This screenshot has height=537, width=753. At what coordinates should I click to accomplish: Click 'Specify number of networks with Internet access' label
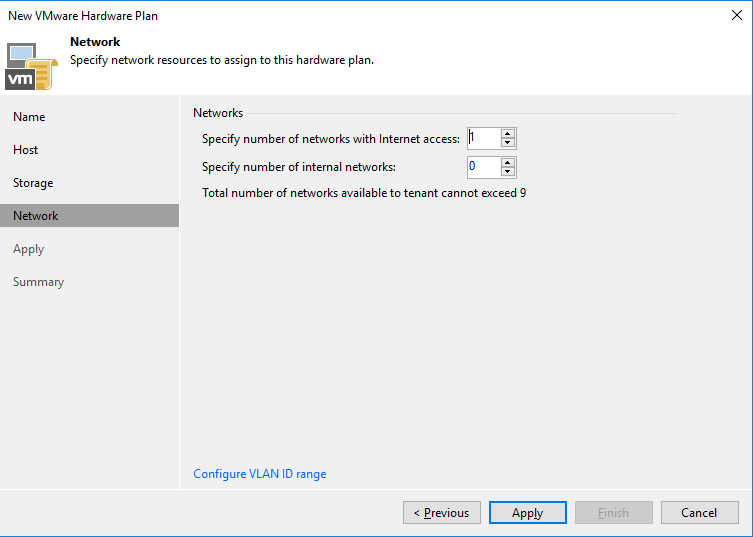(331, 139)
